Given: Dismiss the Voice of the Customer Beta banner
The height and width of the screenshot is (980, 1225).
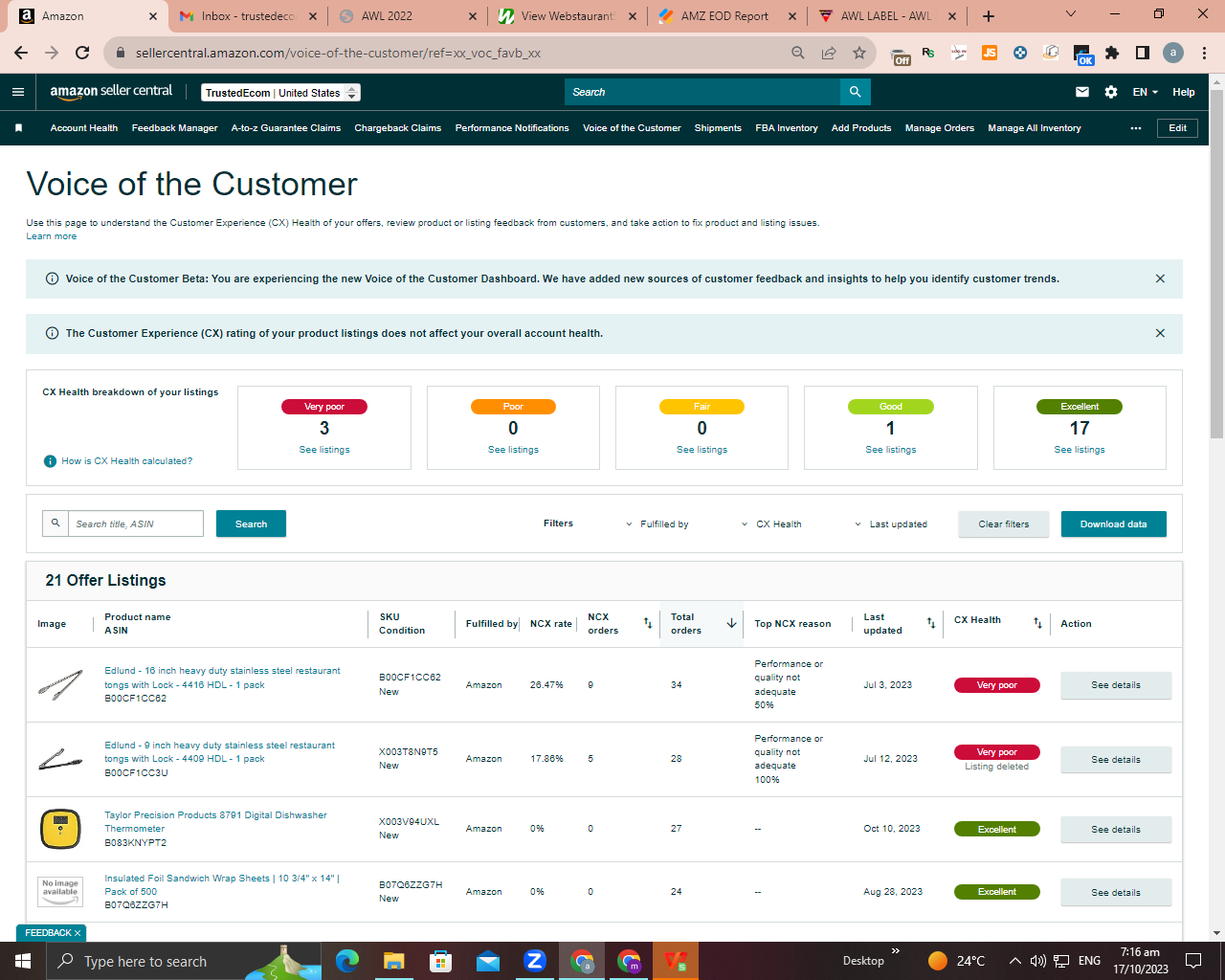Looking at the screenshot, I should [x=1160, y=278].
